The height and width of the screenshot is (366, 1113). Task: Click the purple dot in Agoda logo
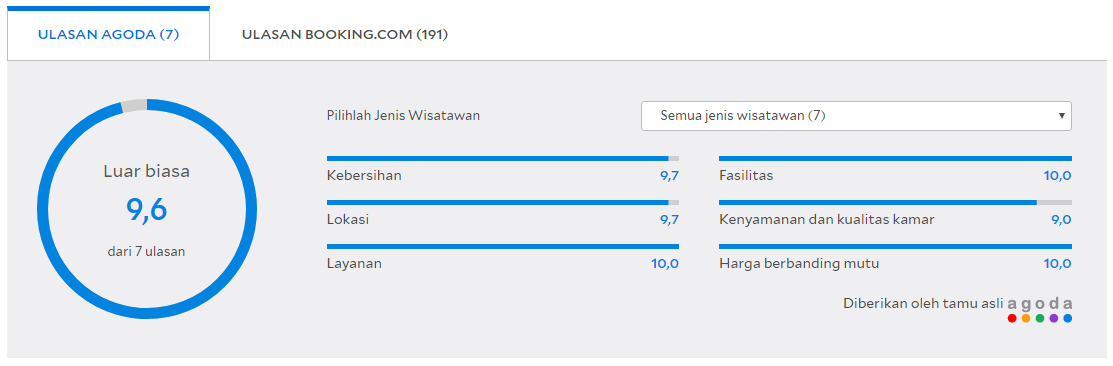1053,318
